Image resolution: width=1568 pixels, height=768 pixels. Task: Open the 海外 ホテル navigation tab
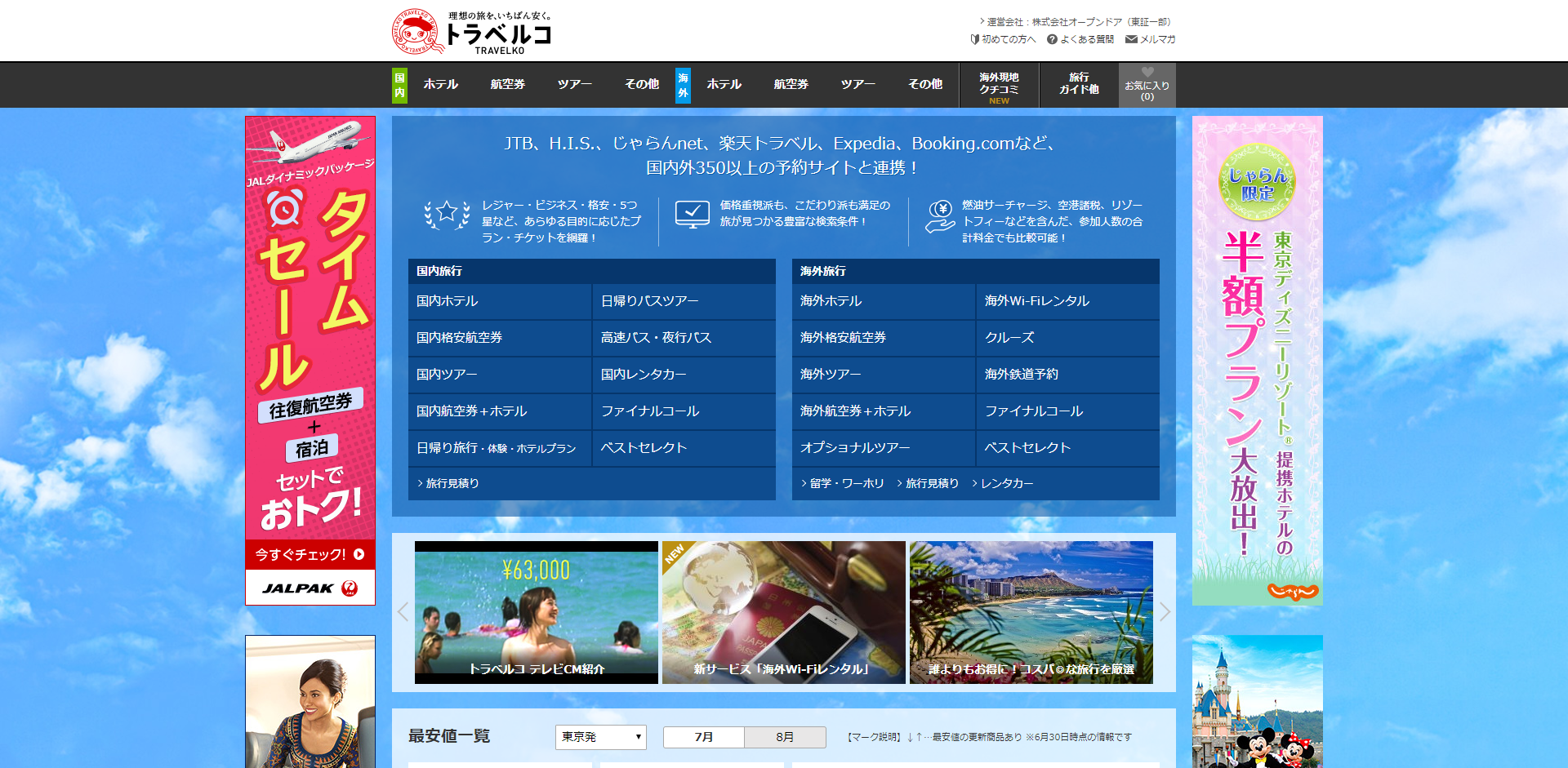point(724,85)
